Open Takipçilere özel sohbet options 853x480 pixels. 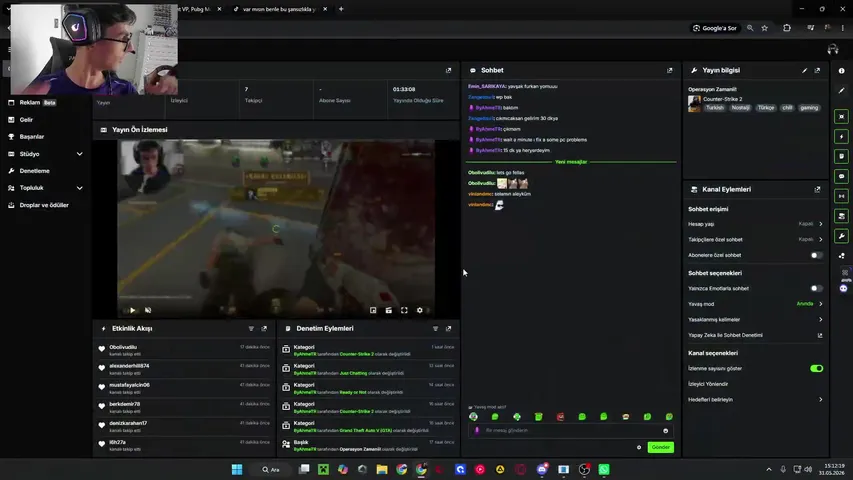tap(820, 239)
